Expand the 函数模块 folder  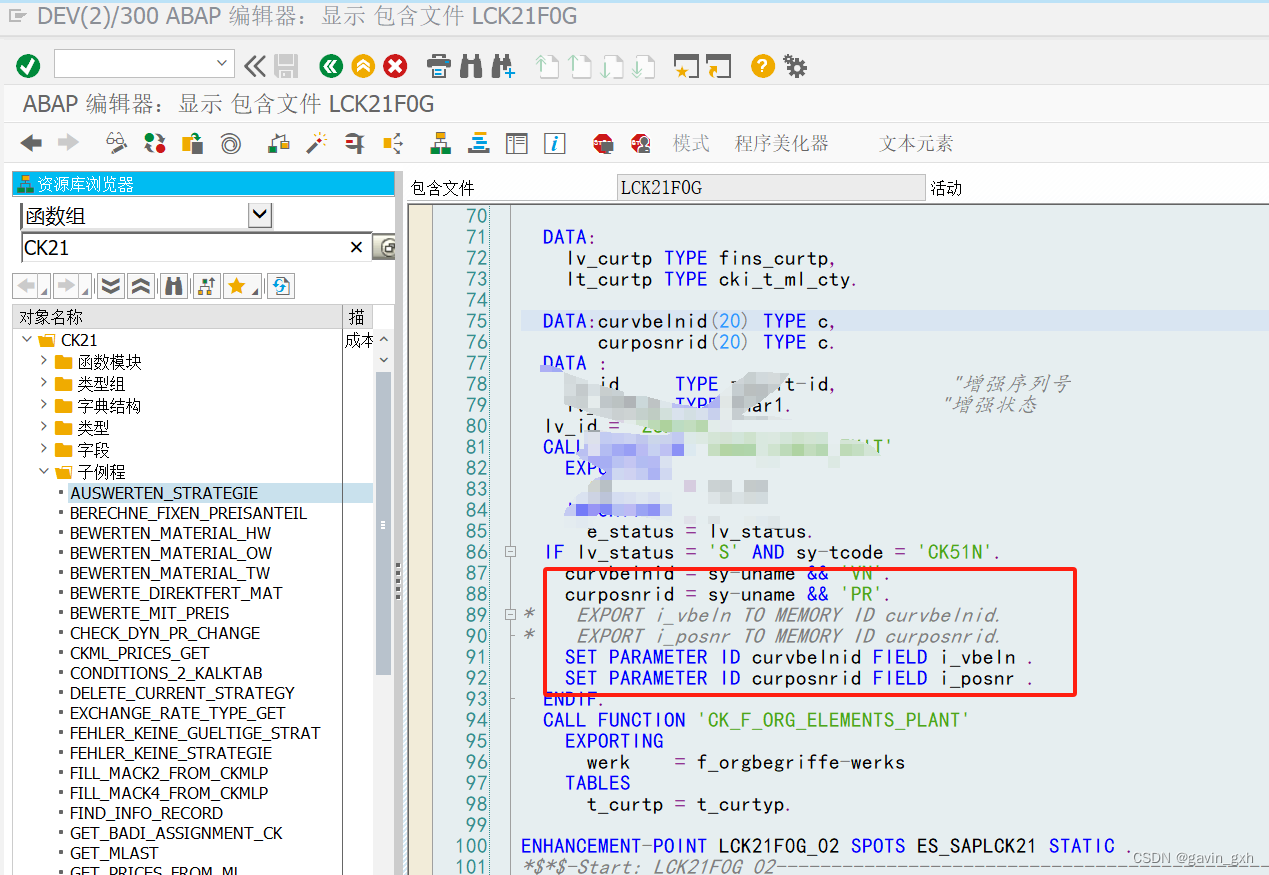click(43, 361)
